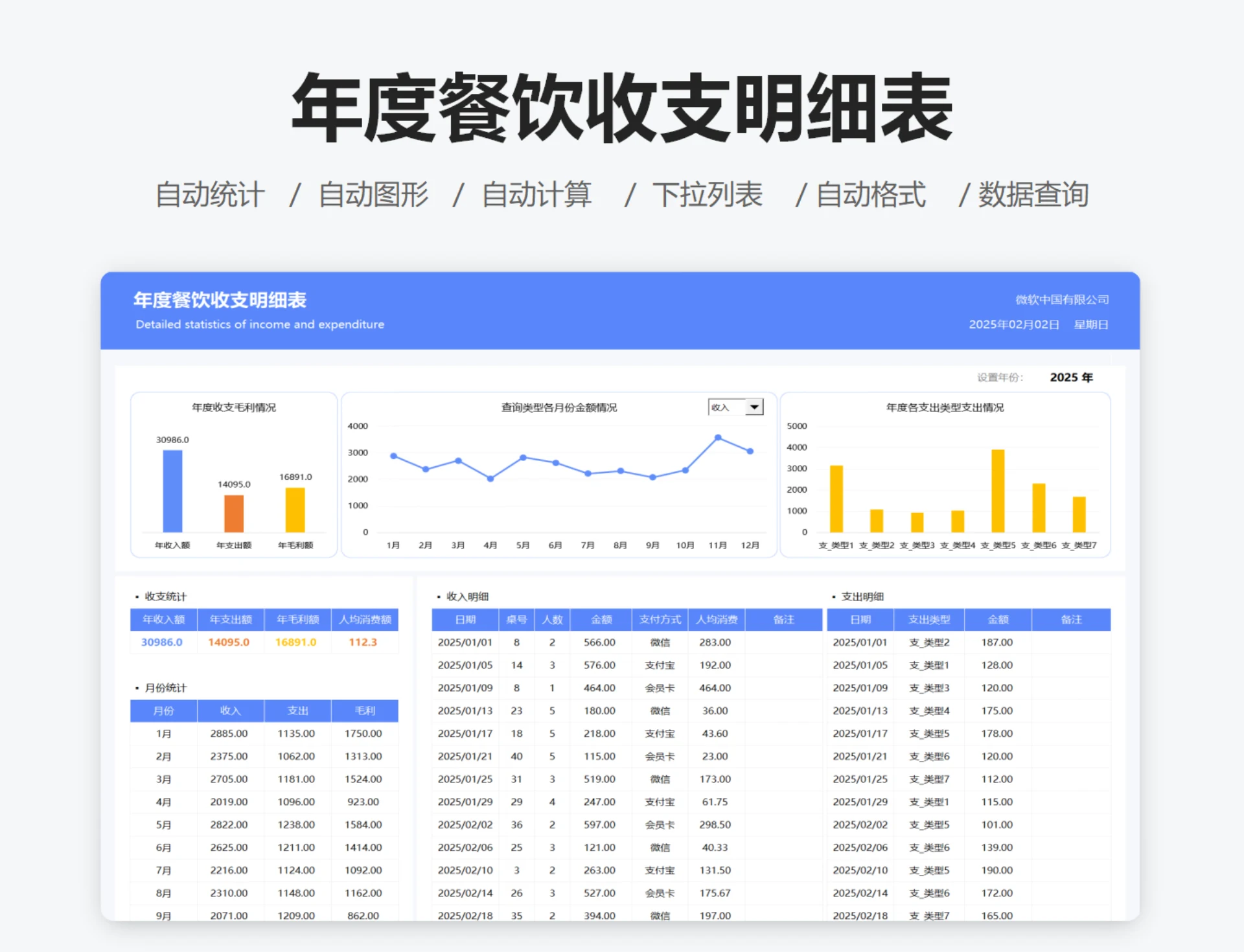
Task: Click the 1月 row in 月份统计
Action: 165,733
